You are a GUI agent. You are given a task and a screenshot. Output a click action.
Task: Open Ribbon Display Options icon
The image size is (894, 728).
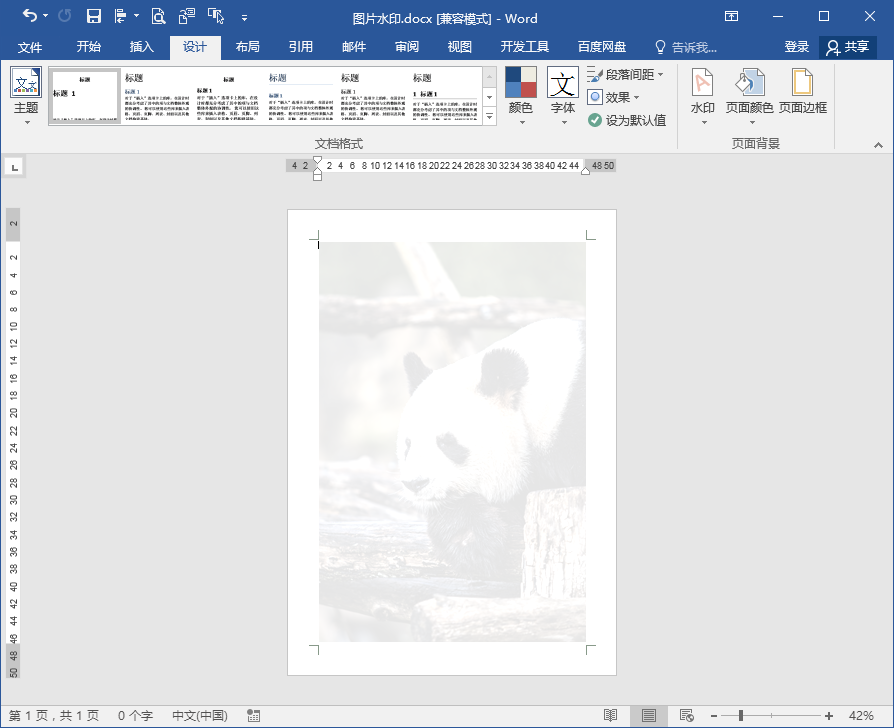point(732,17)
